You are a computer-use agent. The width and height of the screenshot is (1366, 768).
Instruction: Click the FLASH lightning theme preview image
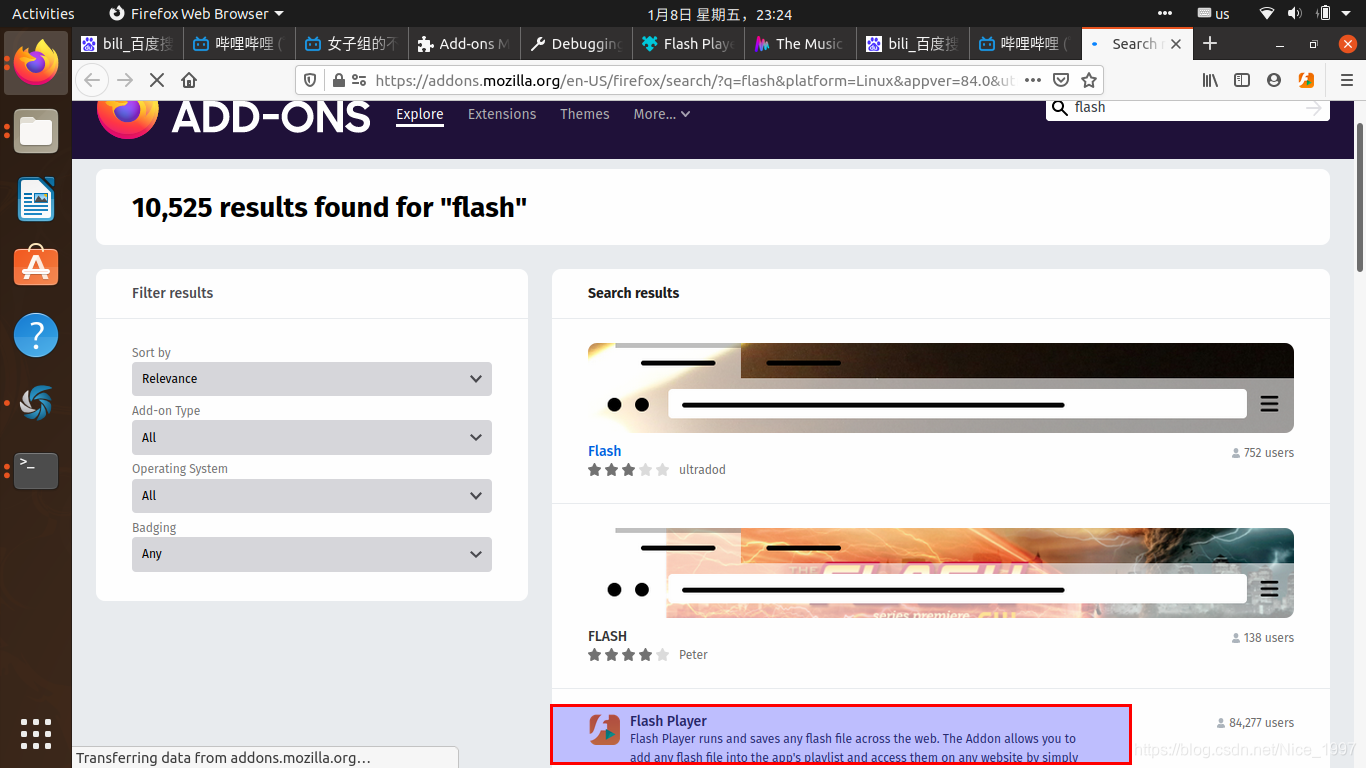pos(941,573)
